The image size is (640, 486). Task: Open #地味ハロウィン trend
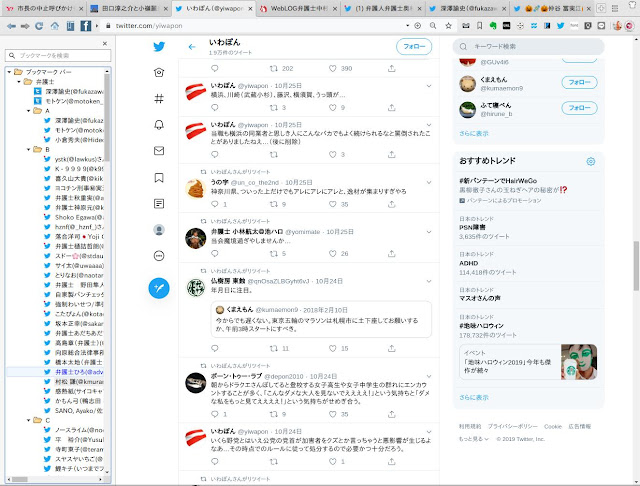528,326
